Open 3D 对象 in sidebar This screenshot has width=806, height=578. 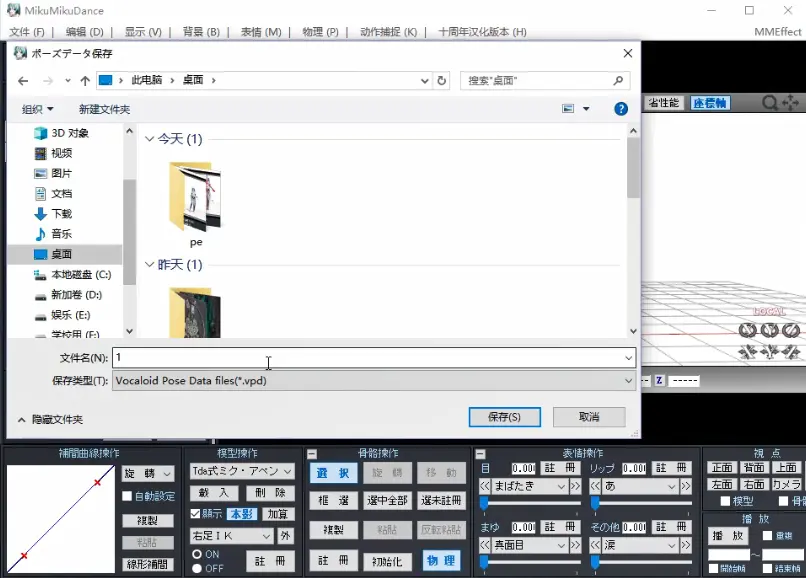point(62,133)
